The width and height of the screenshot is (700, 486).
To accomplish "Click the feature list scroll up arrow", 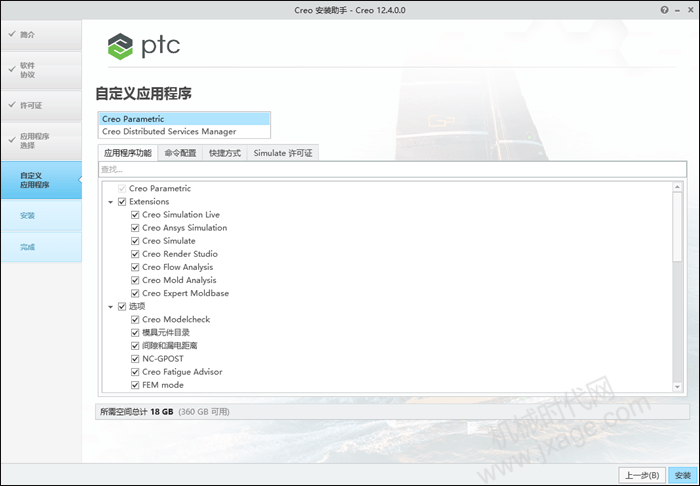I will [x=677, y=187].
